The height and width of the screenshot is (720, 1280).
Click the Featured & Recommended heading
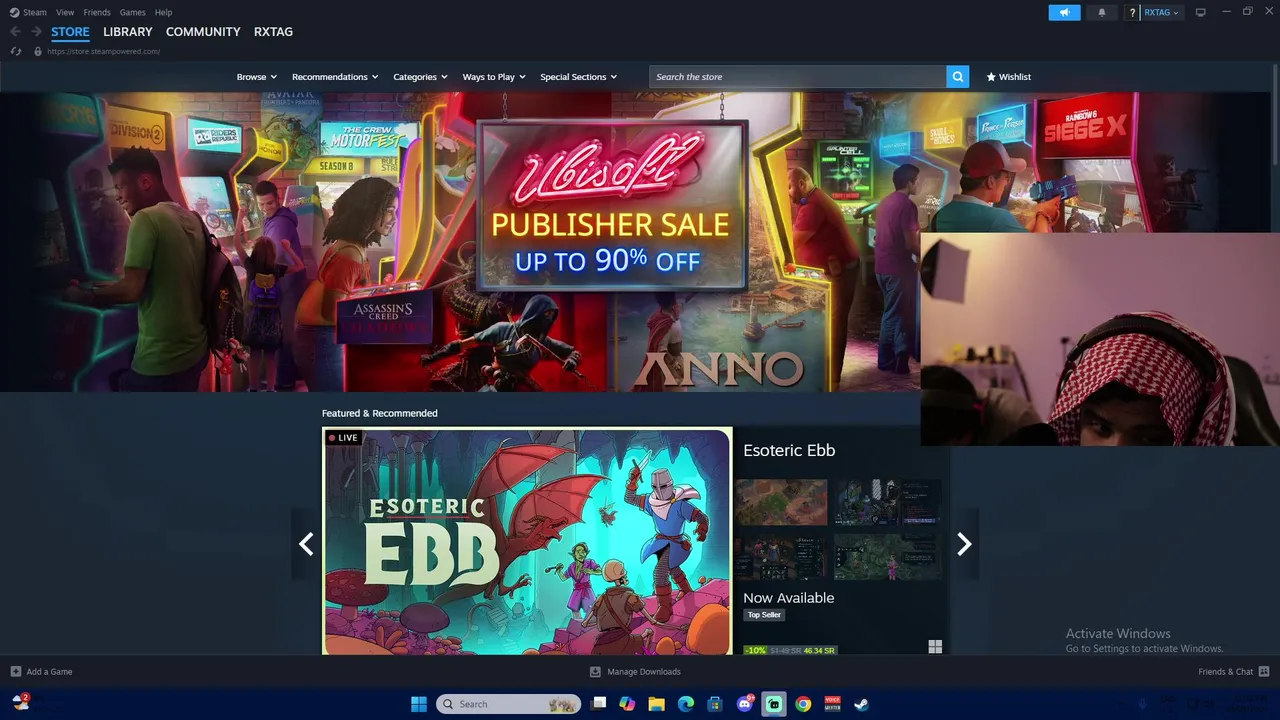pyautogui.click(x=379, y=413)
